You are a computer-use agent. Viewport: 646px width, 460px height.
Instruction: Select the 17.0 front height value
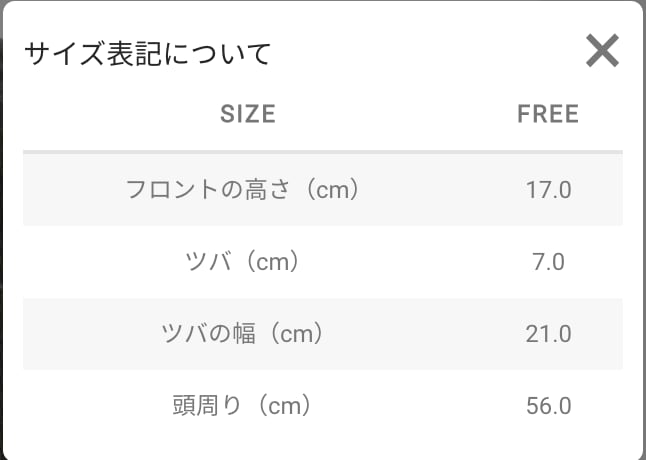548,189
